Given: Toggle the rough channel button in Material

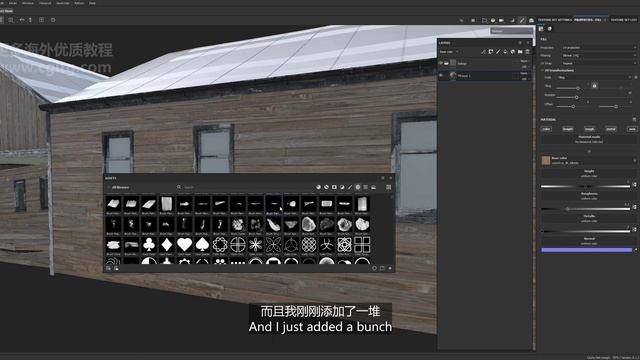Looking at the screenshot, I should click(x=589, y=129).
